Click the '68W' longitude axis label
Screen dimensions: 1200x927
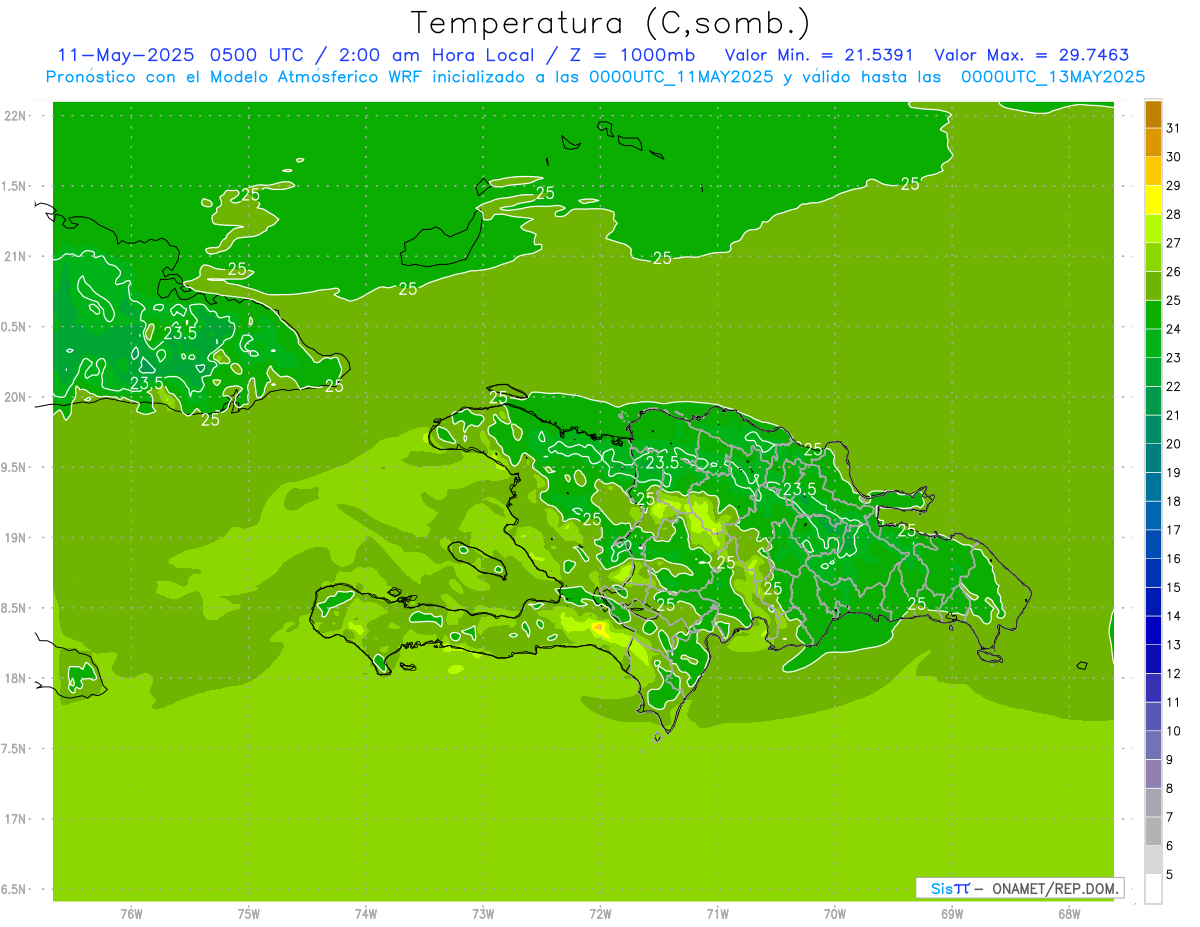pyautogui.click(x=1069, y=913)
